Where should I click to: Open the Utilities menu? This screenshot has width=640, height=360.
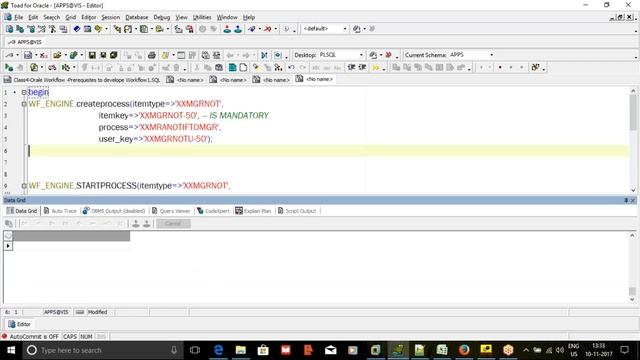pyautogui.click(x=202, y=17)
